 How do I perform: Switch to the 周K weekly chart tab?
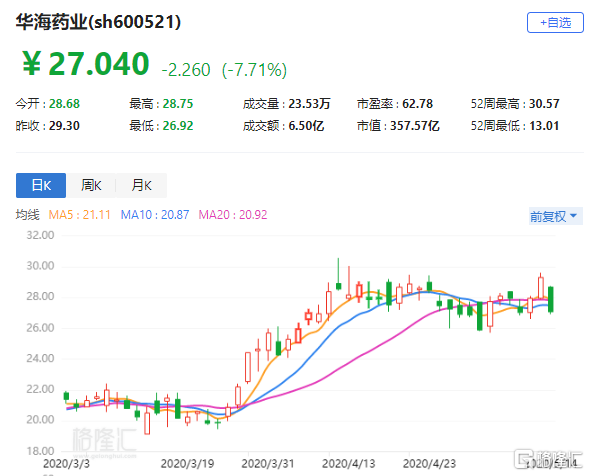click(91, 185)
